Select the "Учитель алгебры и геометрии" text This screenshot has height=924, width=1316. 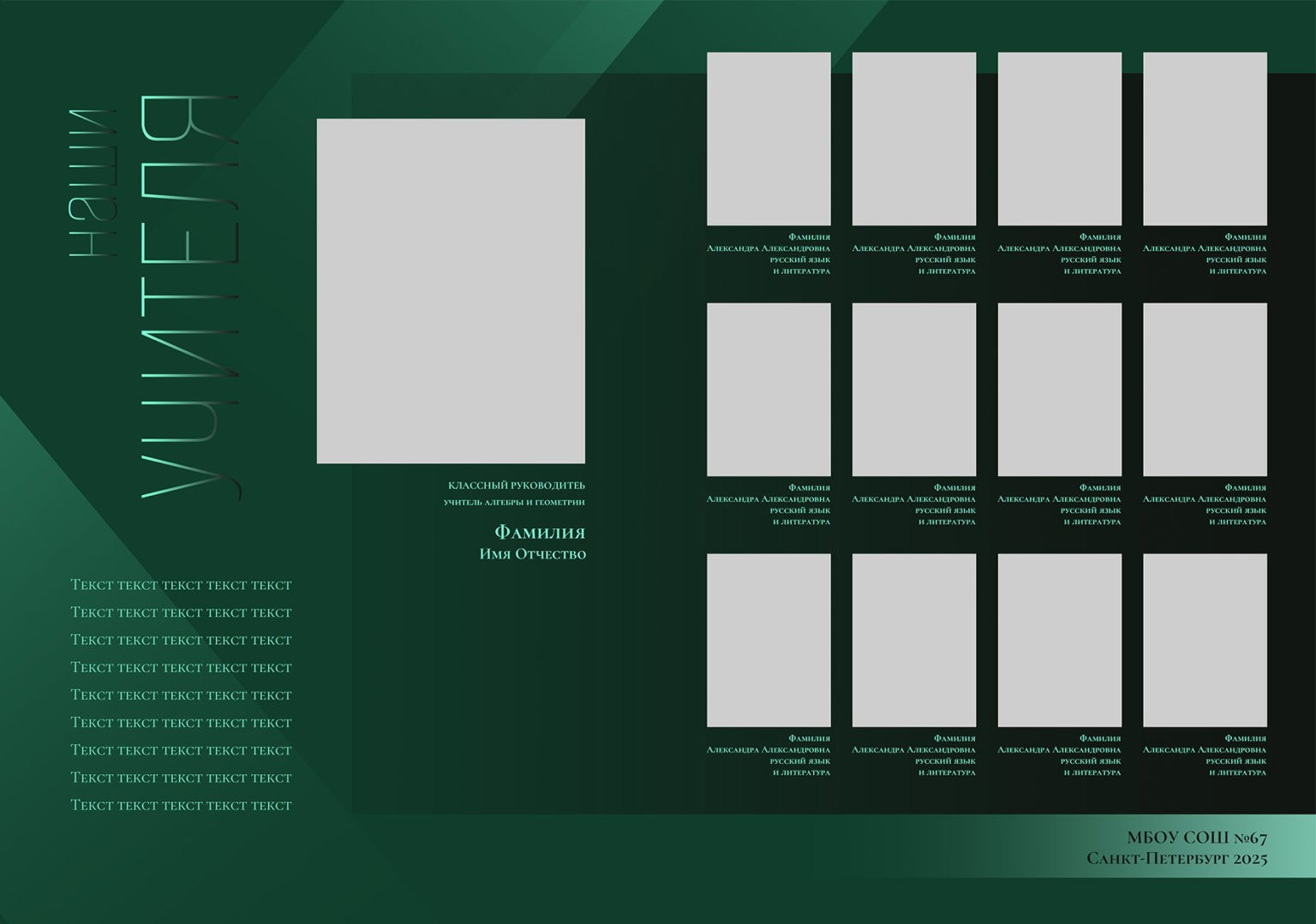pos(514,503)
